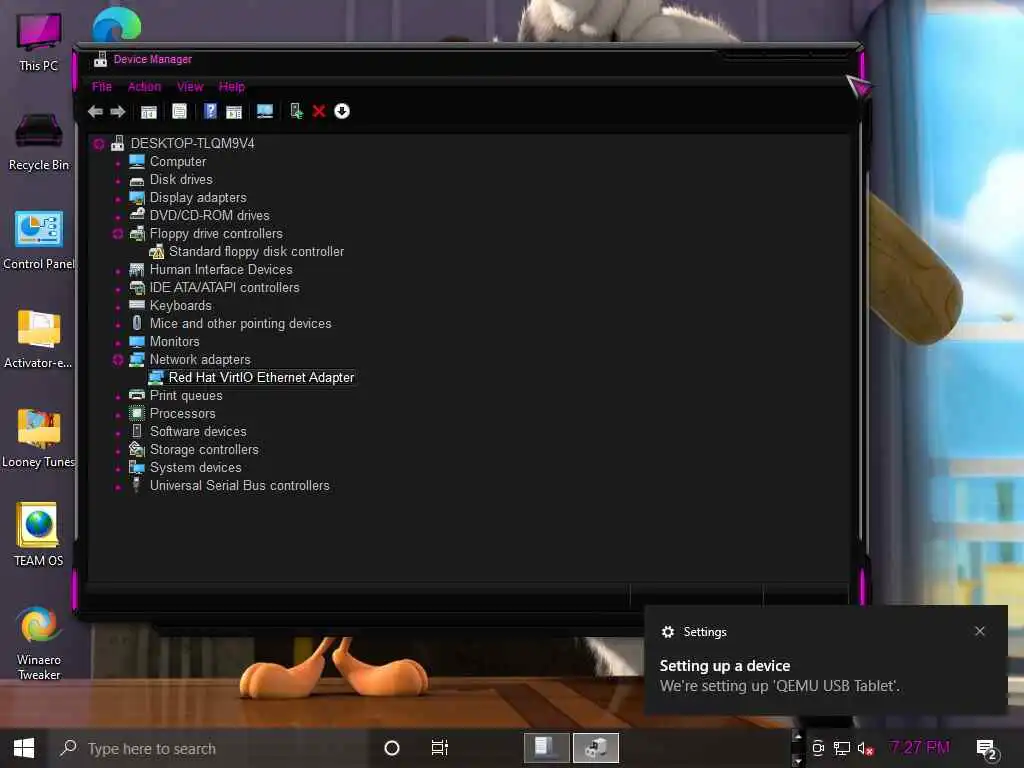1024x768 pixels.
Task: Click the Keyboards category icon
Action: point(137,305)
